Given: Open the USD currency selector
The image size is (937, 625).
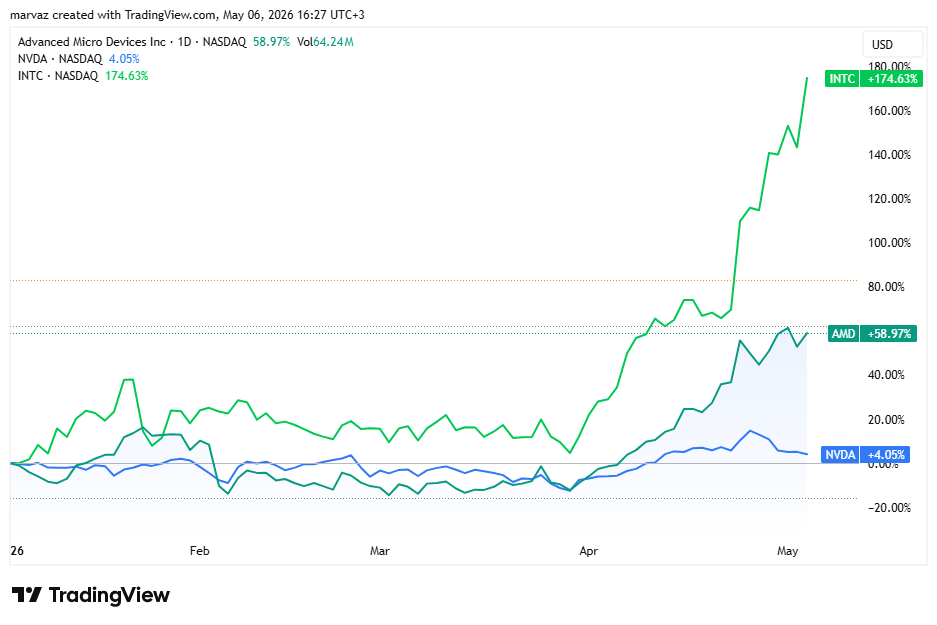Looking at the screenshot, I should click(x=893, y=45).
